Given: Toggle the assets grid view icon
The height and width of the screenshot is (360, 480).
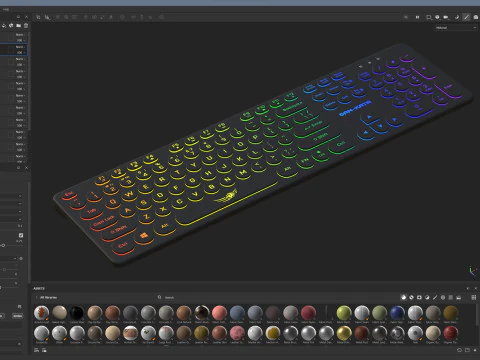Looking at the screenshot, I should tap(474, 297).
